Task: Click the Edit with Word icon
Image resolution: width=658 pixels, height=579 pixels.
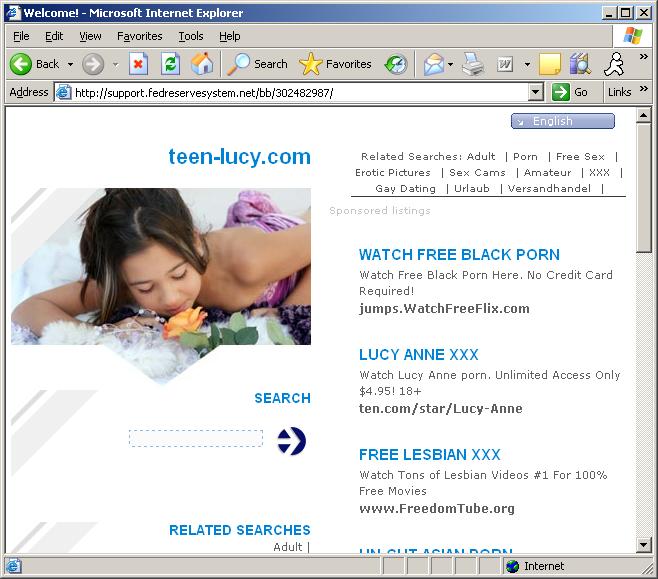Action: click(505, 64)
